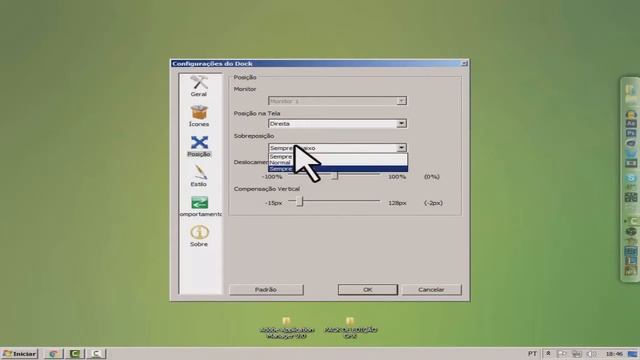The image size is (640, 360).
Task: Open the Geral settings section
Action: tap(199, 86)
